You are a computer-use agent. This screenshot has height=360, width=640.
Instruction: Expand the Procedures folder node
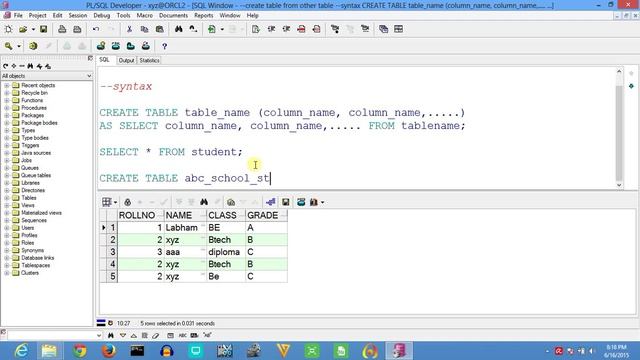tap(7, 108)
